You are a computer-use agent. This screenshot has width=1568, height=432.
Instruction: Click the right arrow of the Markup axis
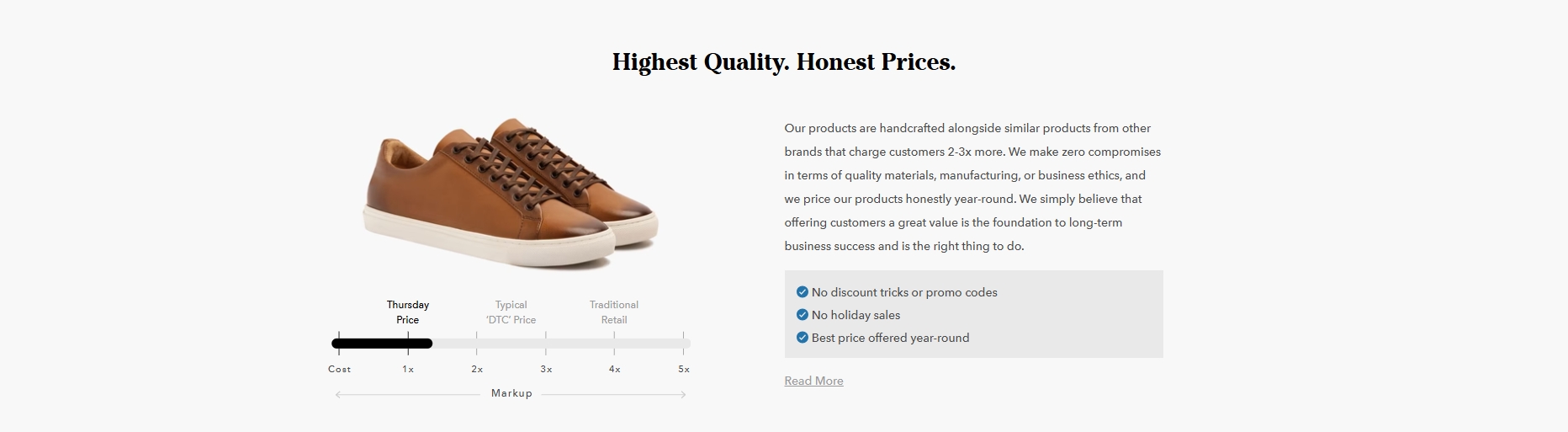click(682, 394)
